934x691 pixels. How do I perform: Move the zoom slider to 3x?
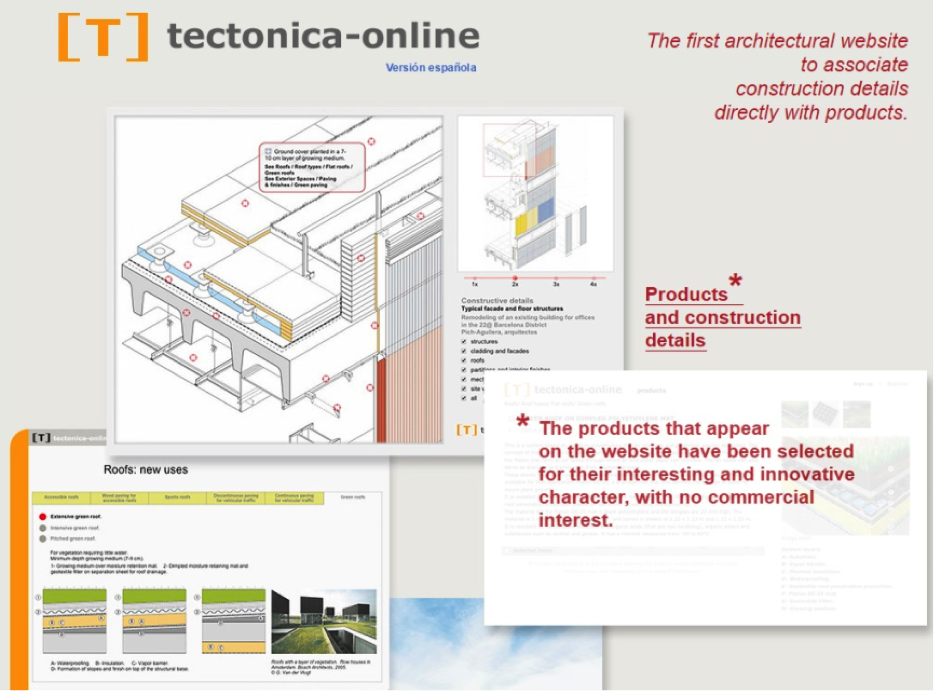556,278
